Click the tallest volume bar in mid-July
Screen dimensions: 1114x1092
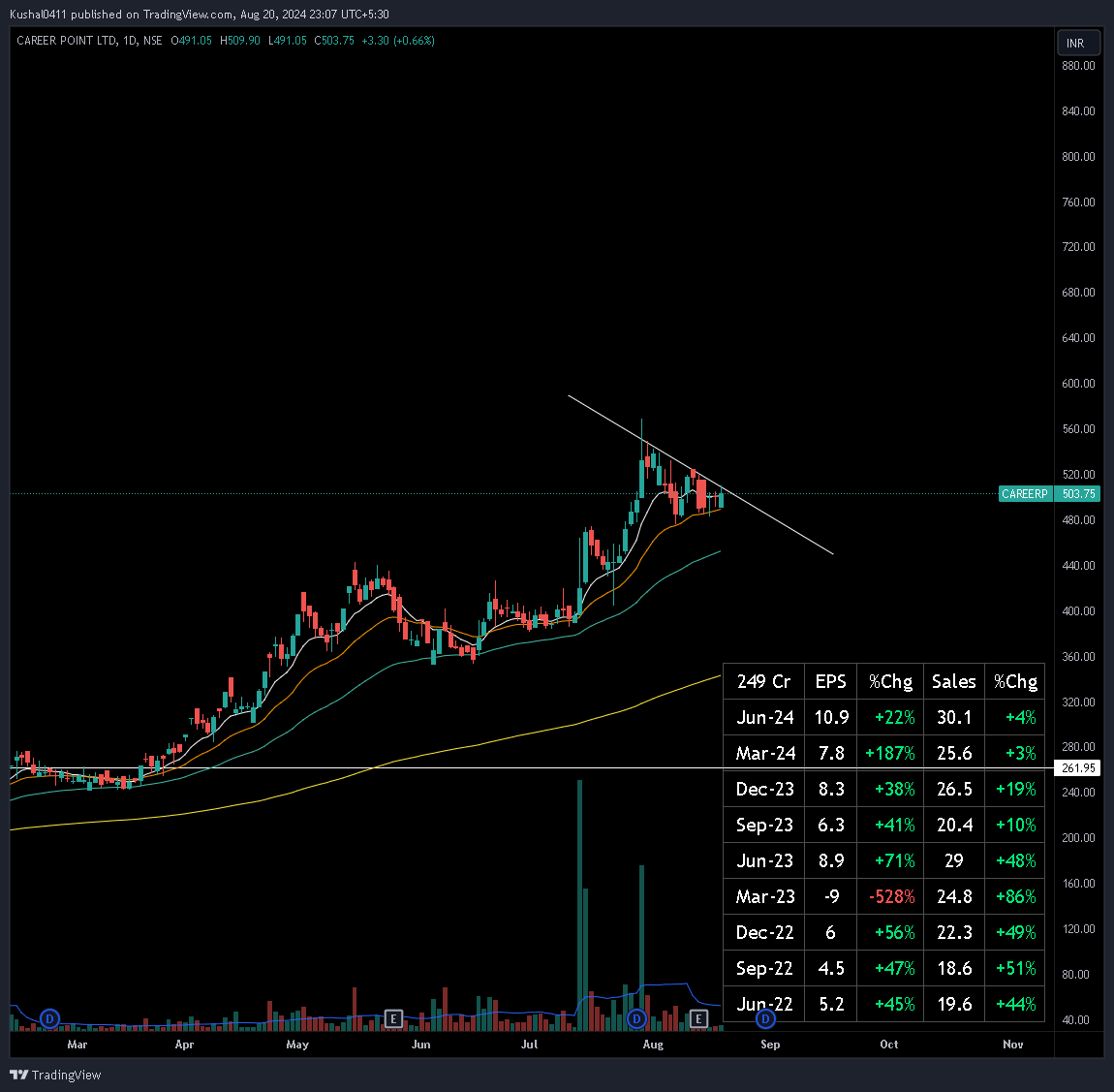click(x=579, y=906)
